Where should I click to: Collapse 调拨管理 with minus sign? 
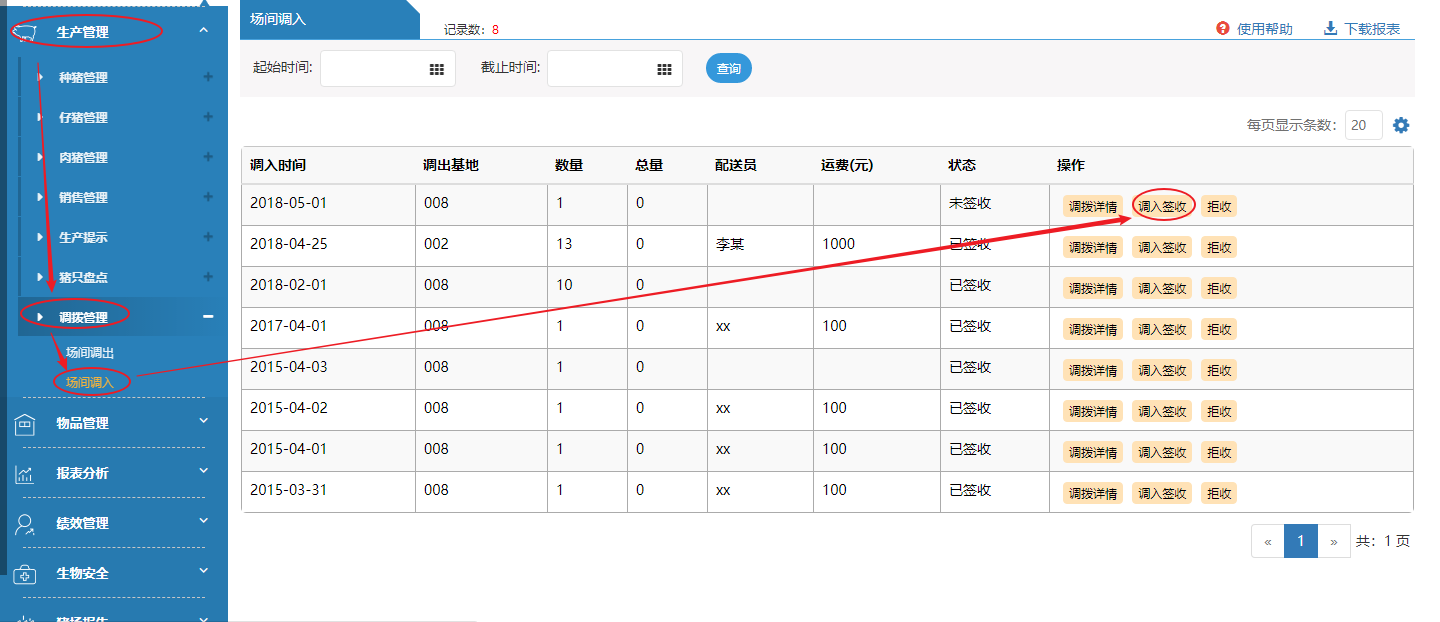click(x=208, y=317)
